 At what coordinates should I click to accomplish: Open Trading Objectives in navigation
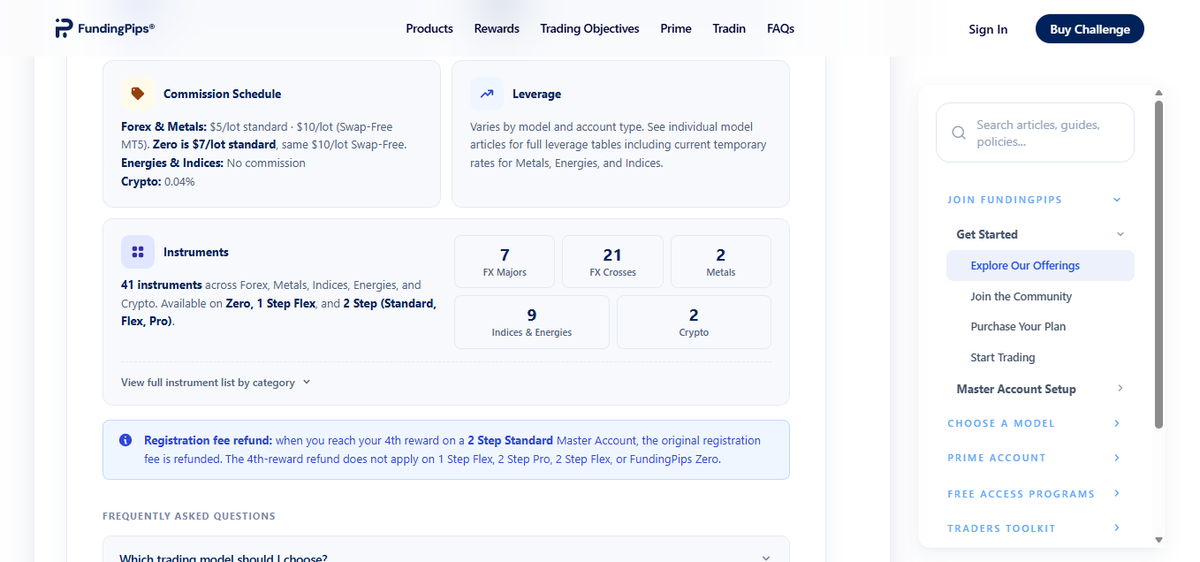point(590,28)
